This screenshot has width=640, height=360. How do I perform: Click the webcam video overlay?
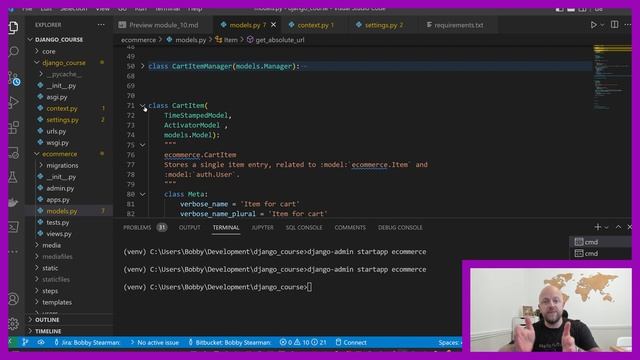[x=551, y=310]
